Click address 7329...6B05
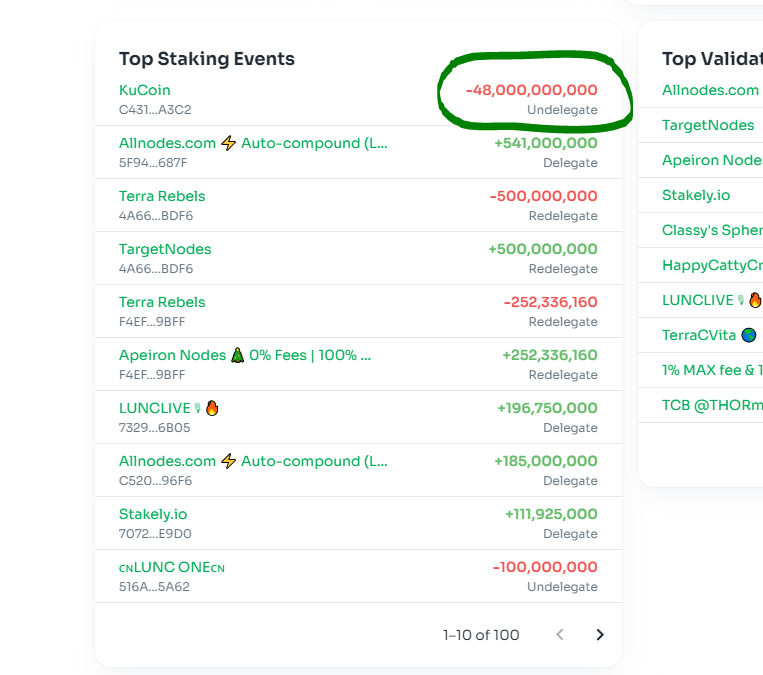 (x=154, y=428)
